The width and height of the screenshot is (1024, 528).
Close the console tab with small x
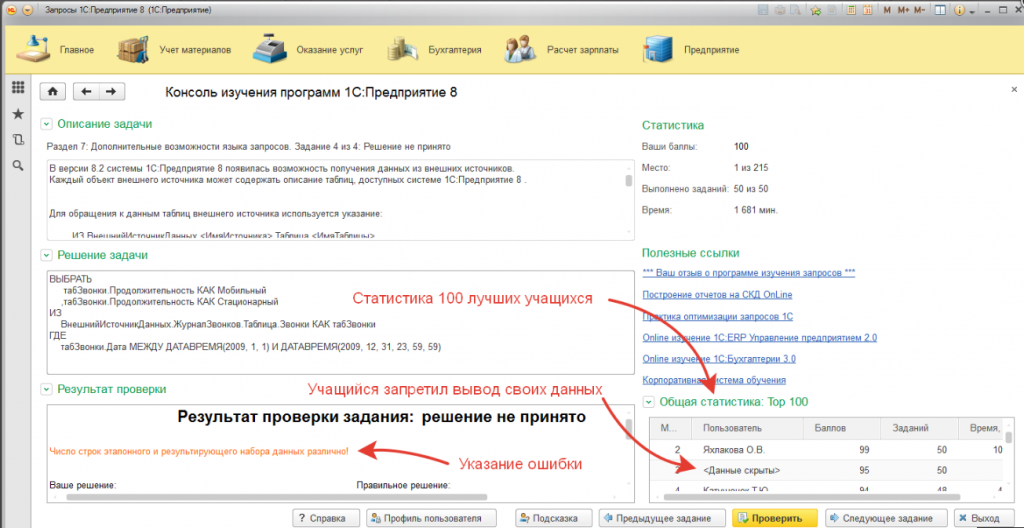[1014, 88]
